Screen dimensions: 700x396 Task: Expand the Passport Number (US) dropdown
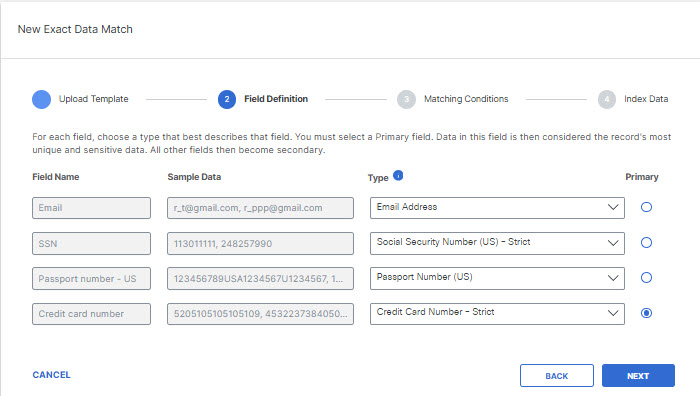pyautogui.click(x=497, y=278)
